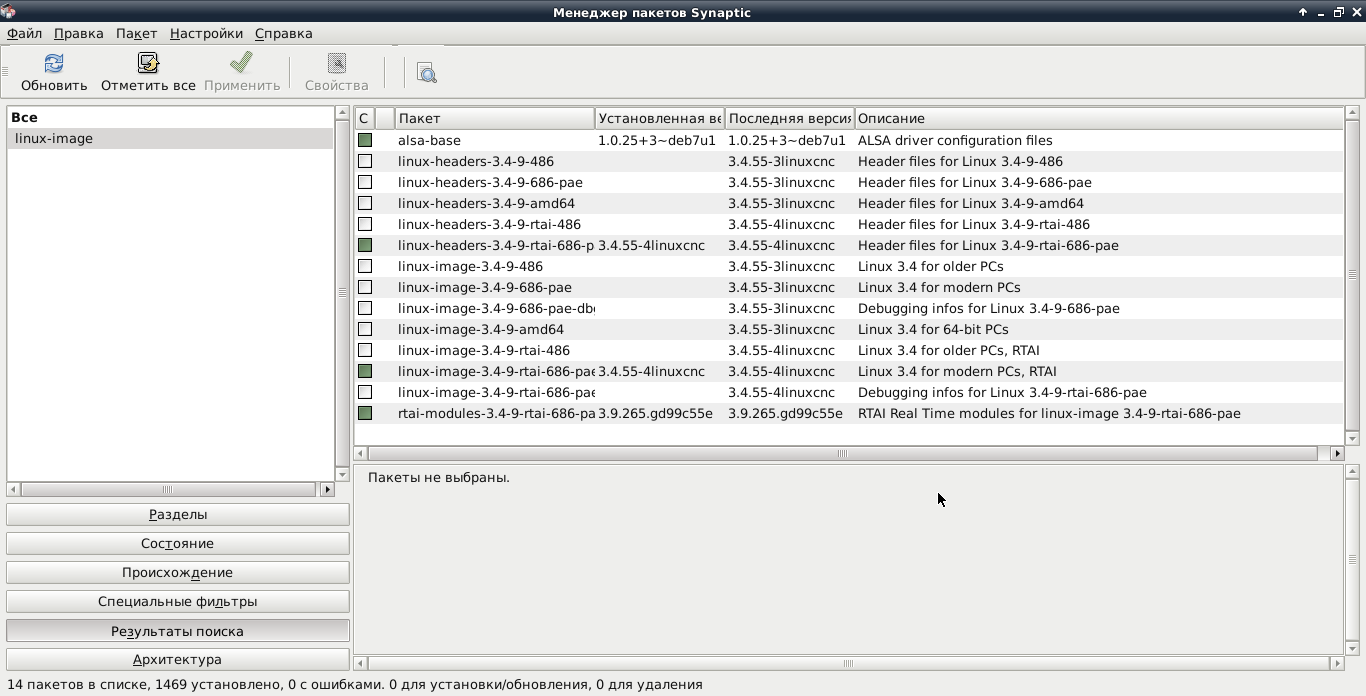Click the description pane scroll down arrow

pos(1352,648)
